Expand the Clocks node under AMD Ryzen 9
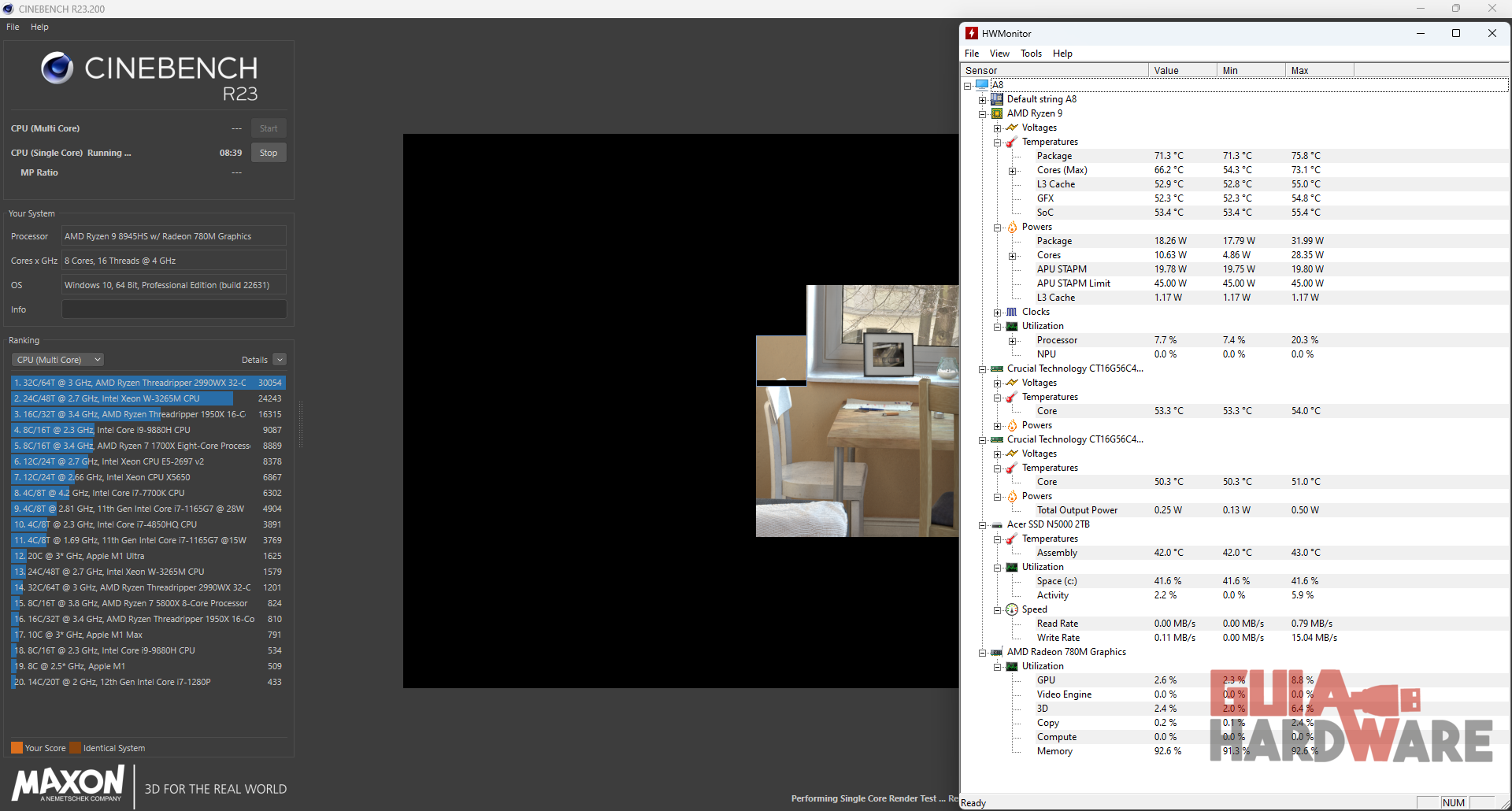Screen dimensions: 1512x811 click(998, 313)
